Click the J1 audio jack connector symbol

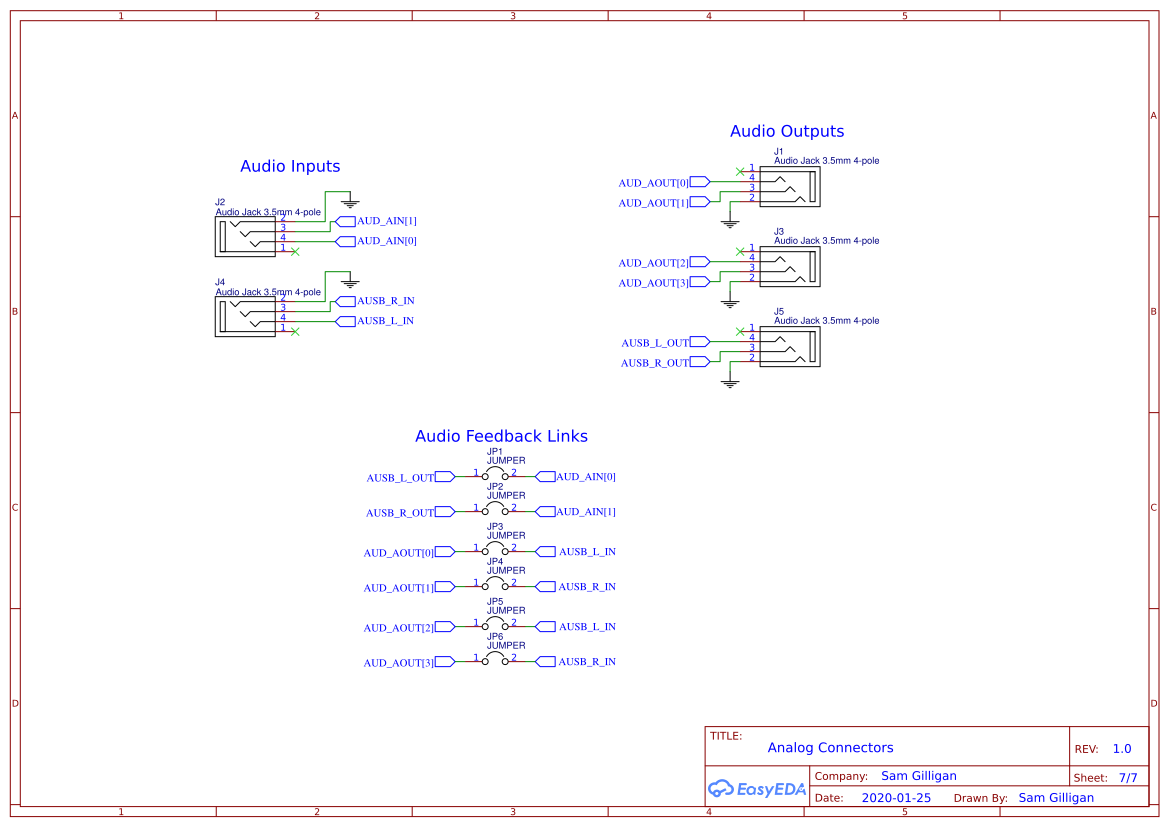(x=788, y=185)
